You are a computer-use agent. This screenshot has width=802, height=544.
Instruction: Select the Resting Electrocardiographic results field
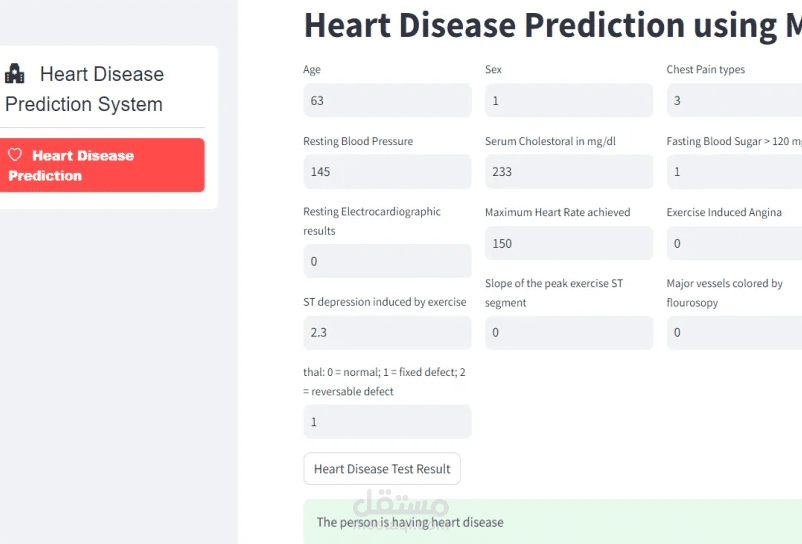click(387, 261)
